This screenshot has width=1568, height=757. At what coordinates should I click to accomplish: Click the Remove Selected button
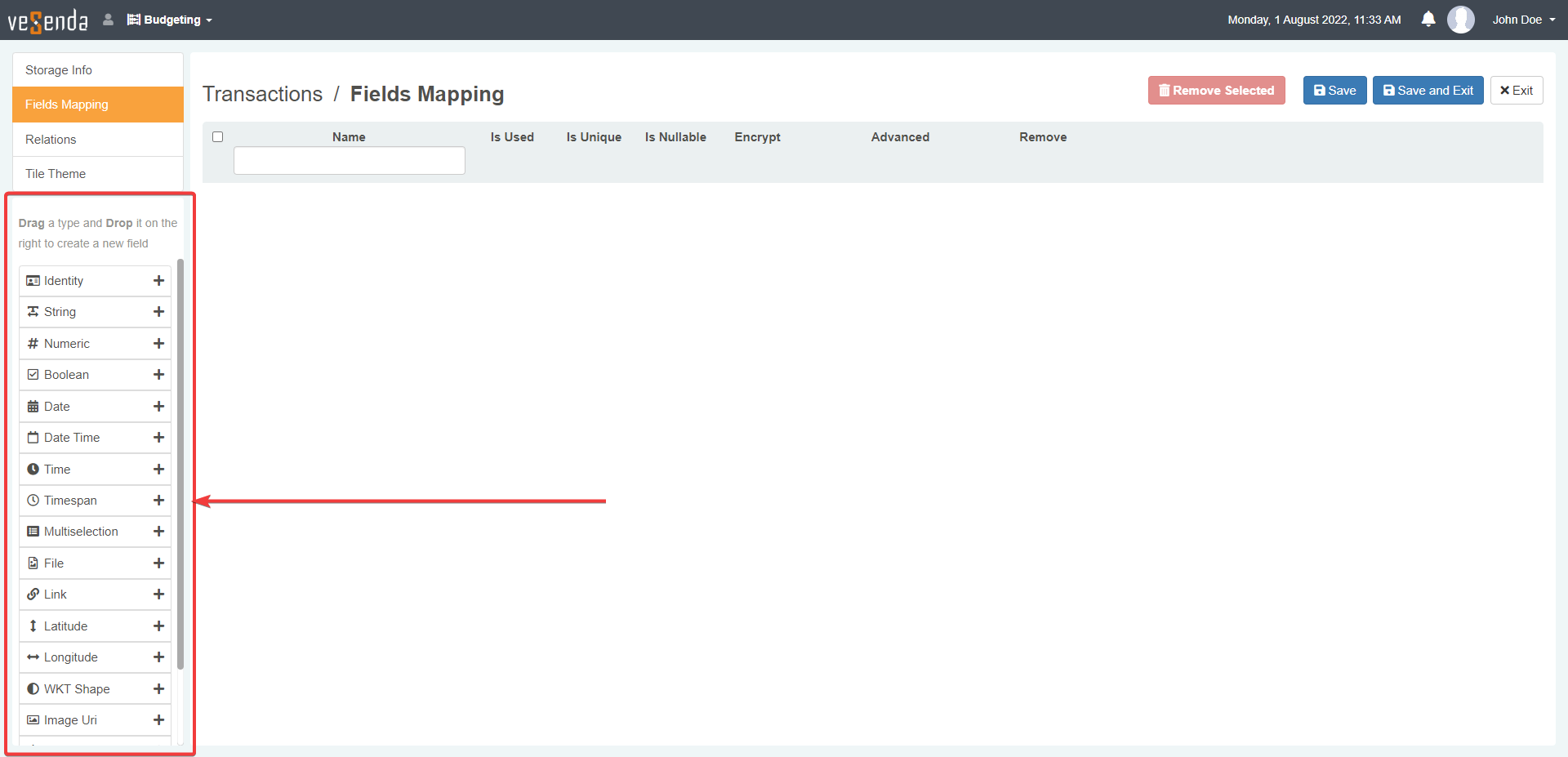(x=1216, y=91)
